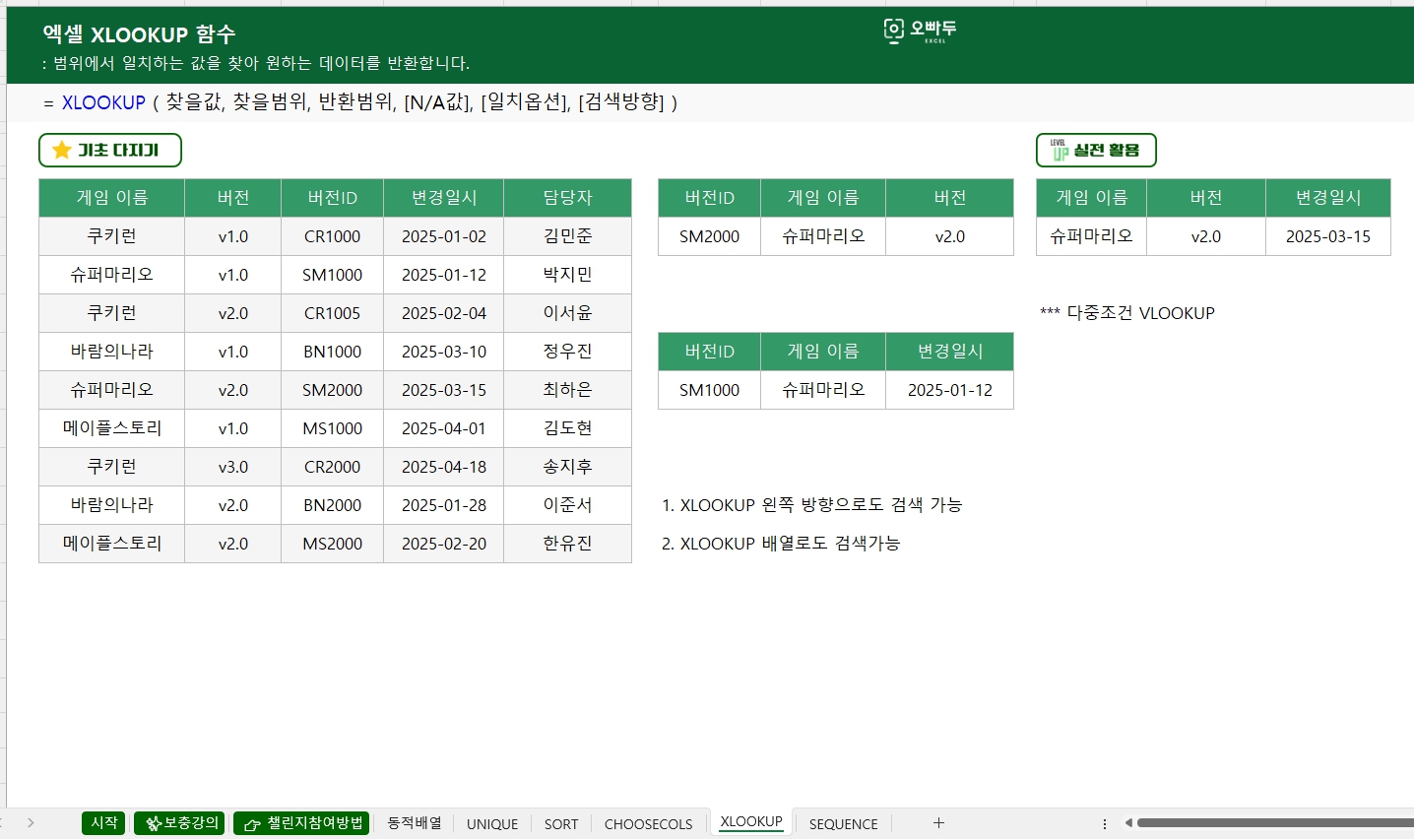Select note XLOOKUP 배열로도 검색가능
The image size is (1414, 840).
pos(781,544)
